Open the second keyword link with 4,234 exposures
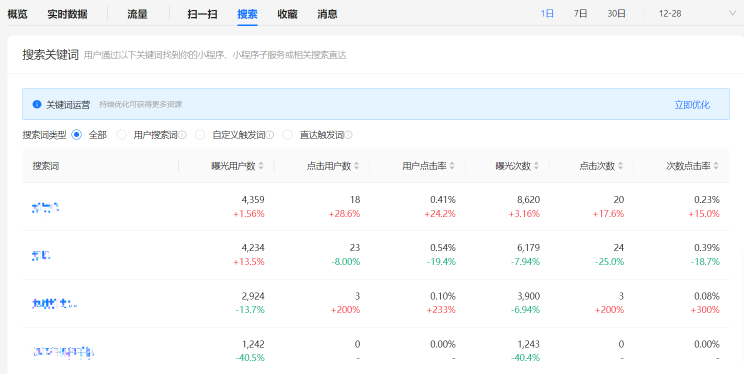The width and height of the screenshot is (744, 374). 41,255
